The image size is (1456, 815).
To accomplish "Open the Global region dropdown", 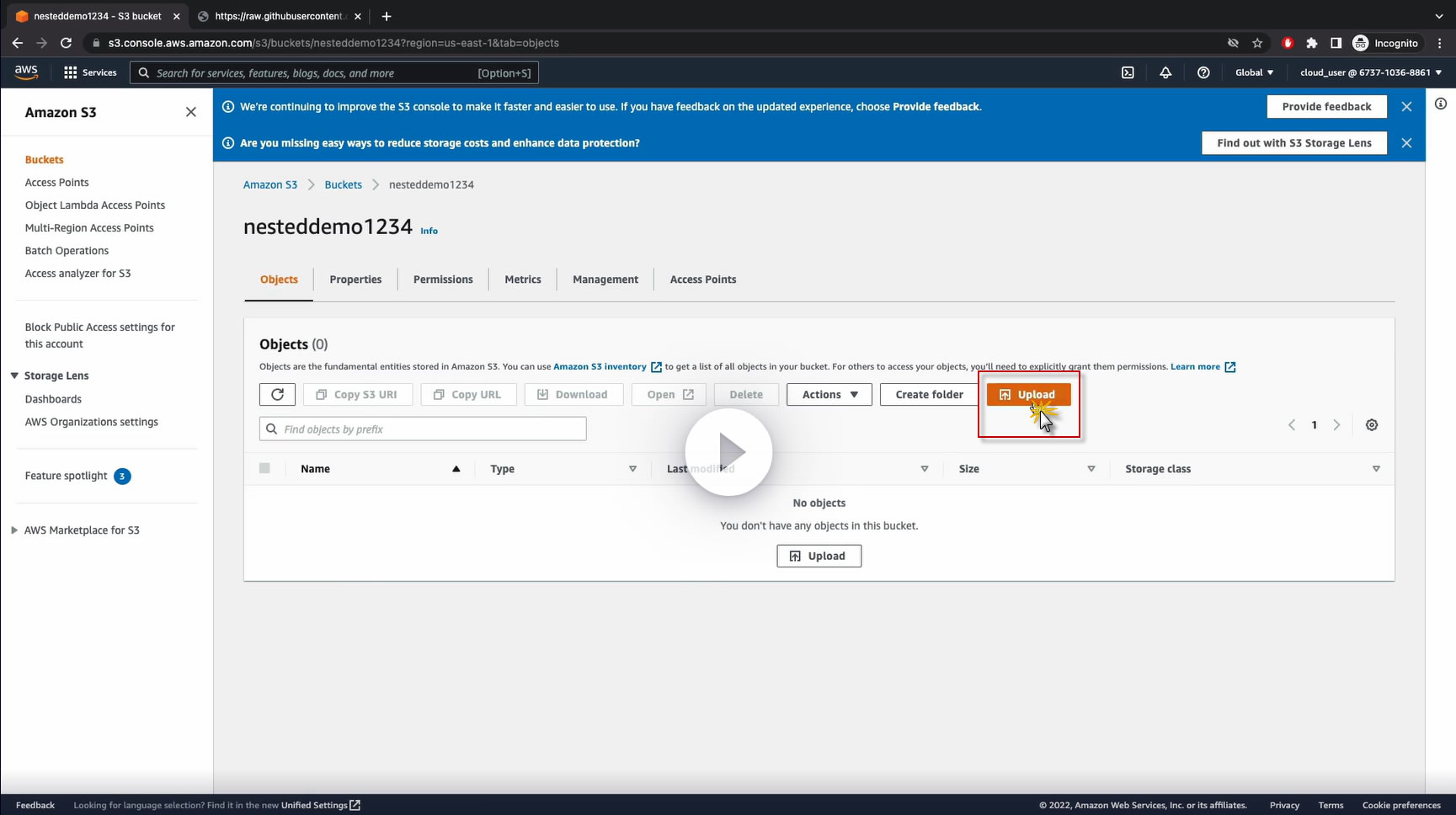I will point(1254,72).
